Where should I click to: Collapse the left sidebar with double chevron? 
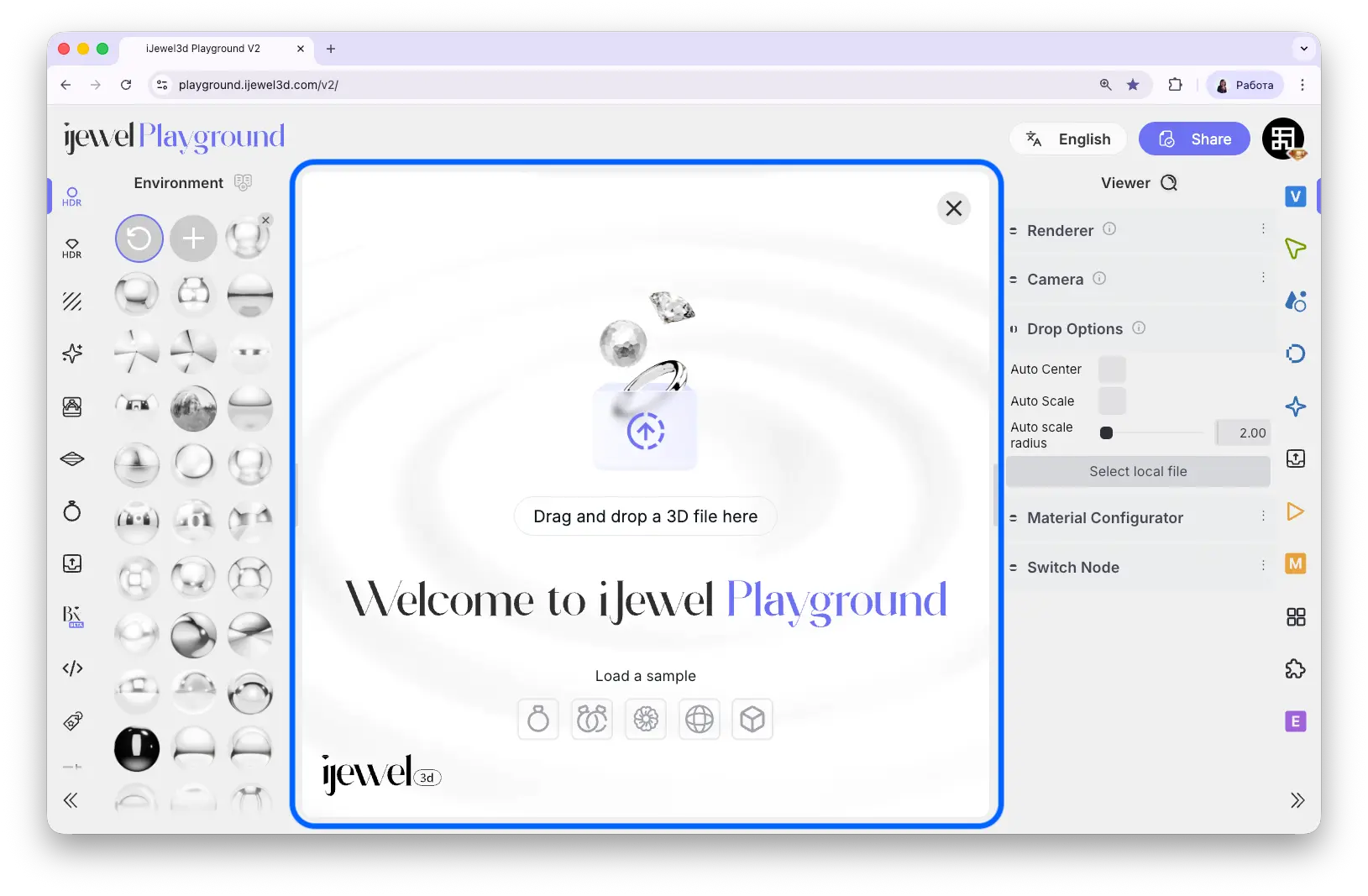point(71,800)
